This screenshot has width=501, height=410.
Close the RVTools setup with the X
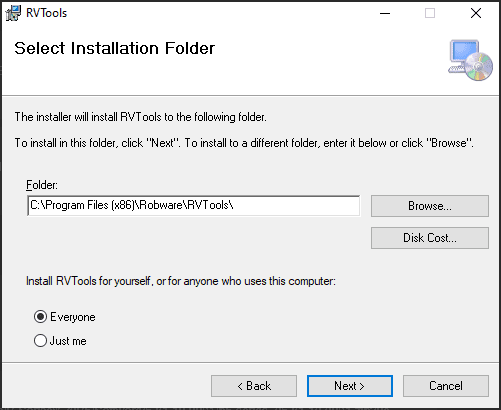pos(476,13)
